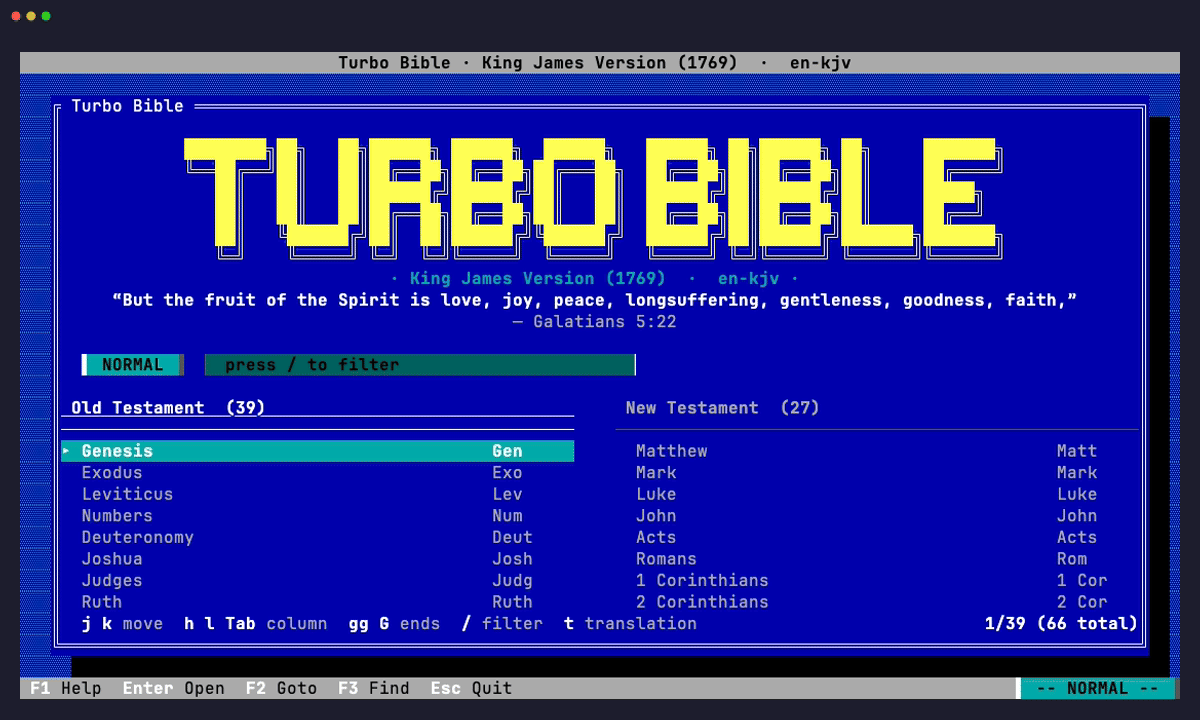The height and width of the screenshot is (720, 1200).
Task: Click the 'Lev' abbreviation
Action: pyautogui.click(x=507, y=494)
